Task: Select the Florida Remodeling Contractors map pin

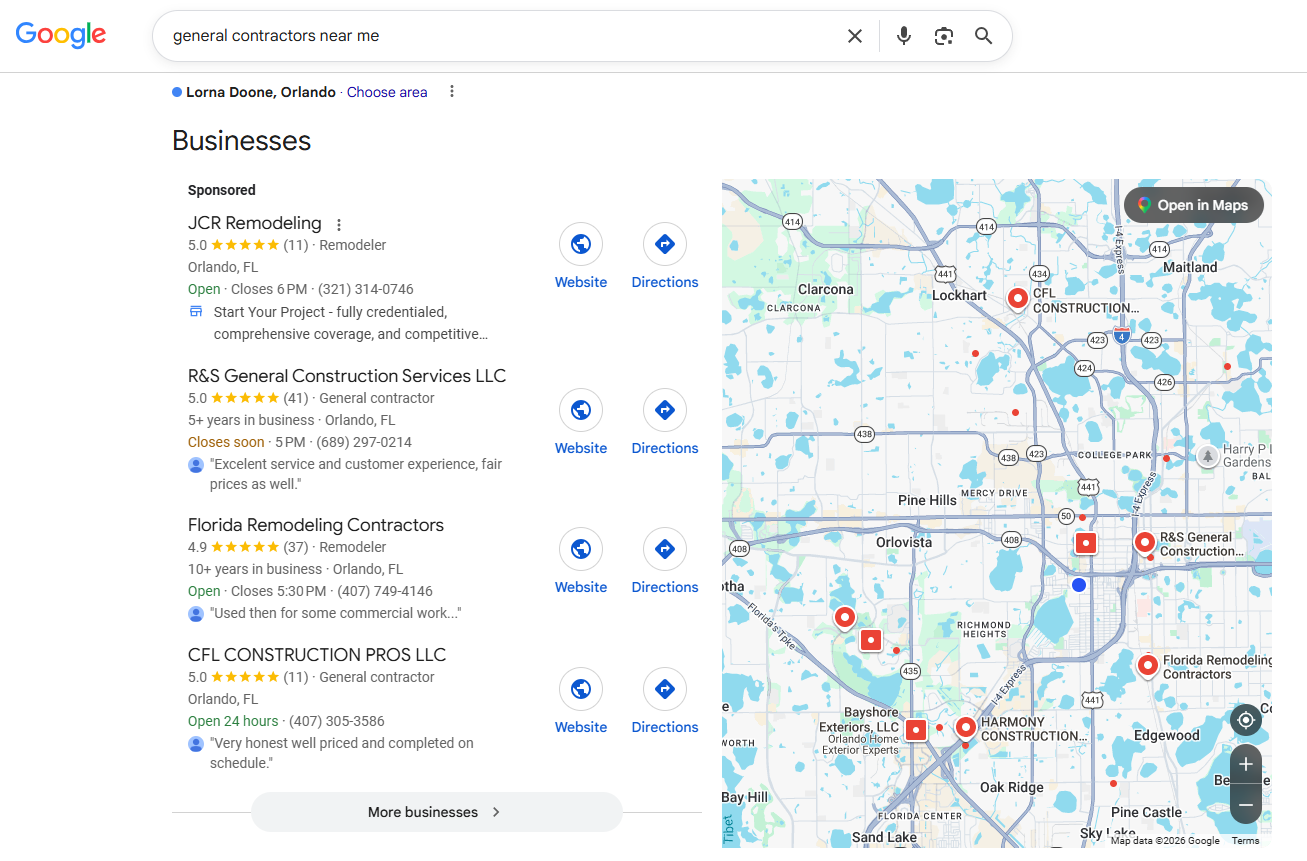Action: click(x=1148, y=665)
